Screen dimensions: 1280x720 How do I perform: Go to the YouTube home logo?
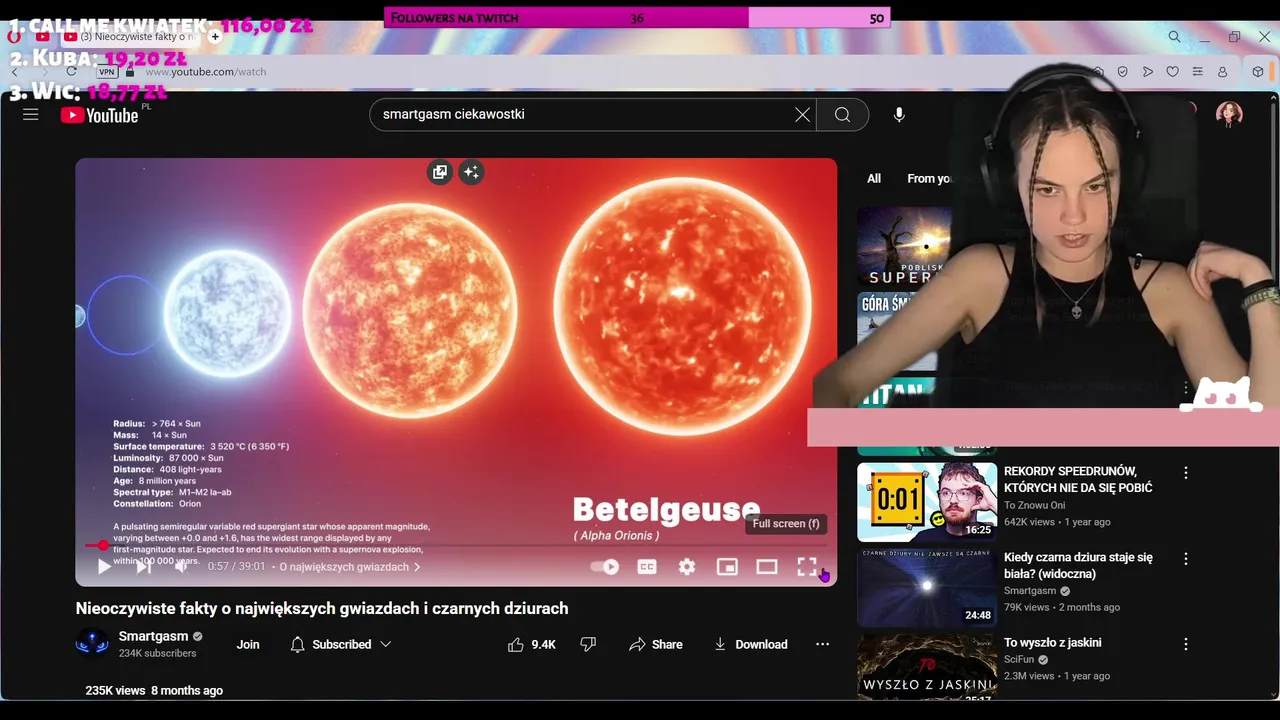tap(99, 115)
